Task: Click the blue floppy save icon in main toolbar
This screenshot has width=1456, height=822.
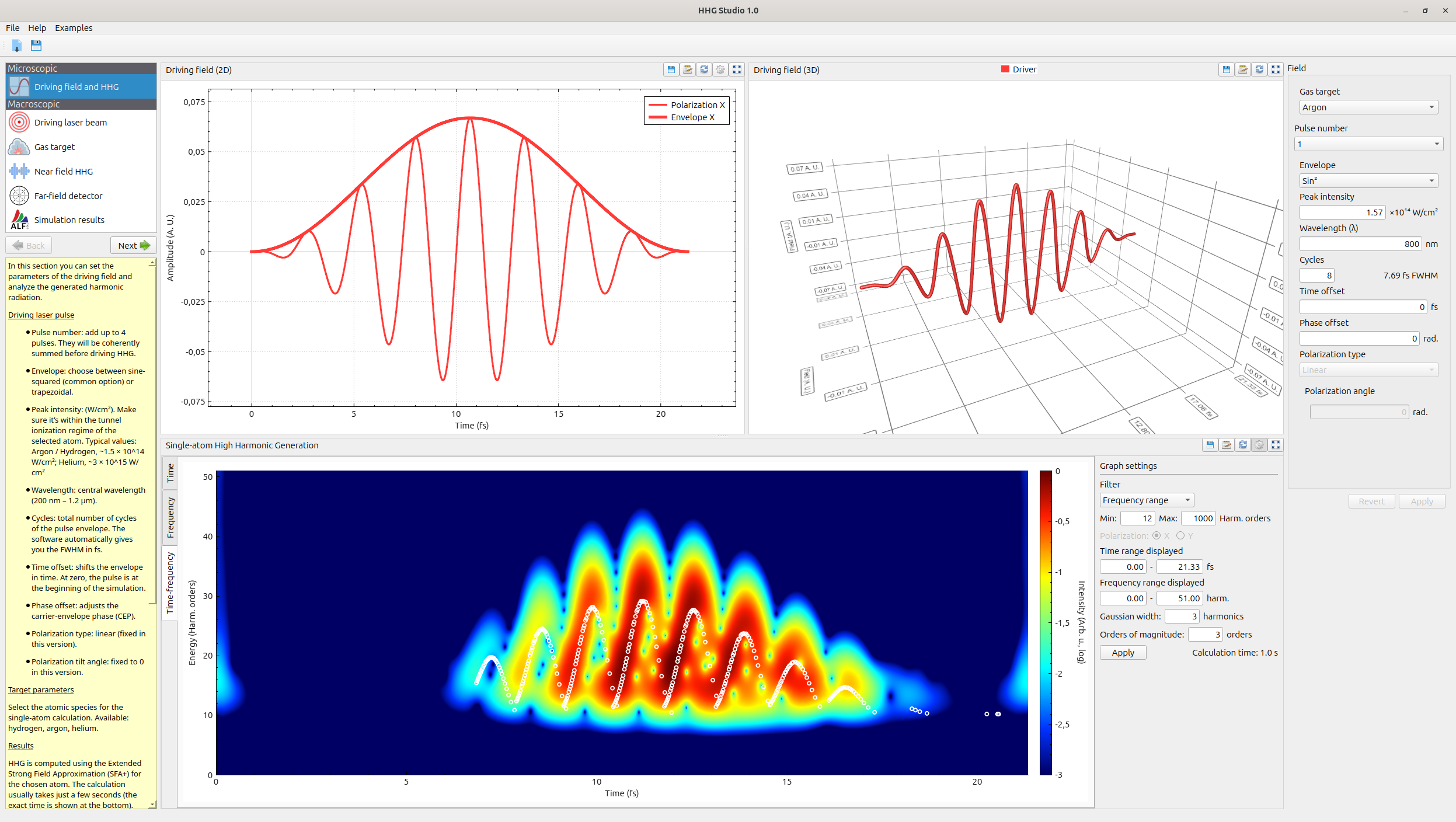Action: (36, 46)
